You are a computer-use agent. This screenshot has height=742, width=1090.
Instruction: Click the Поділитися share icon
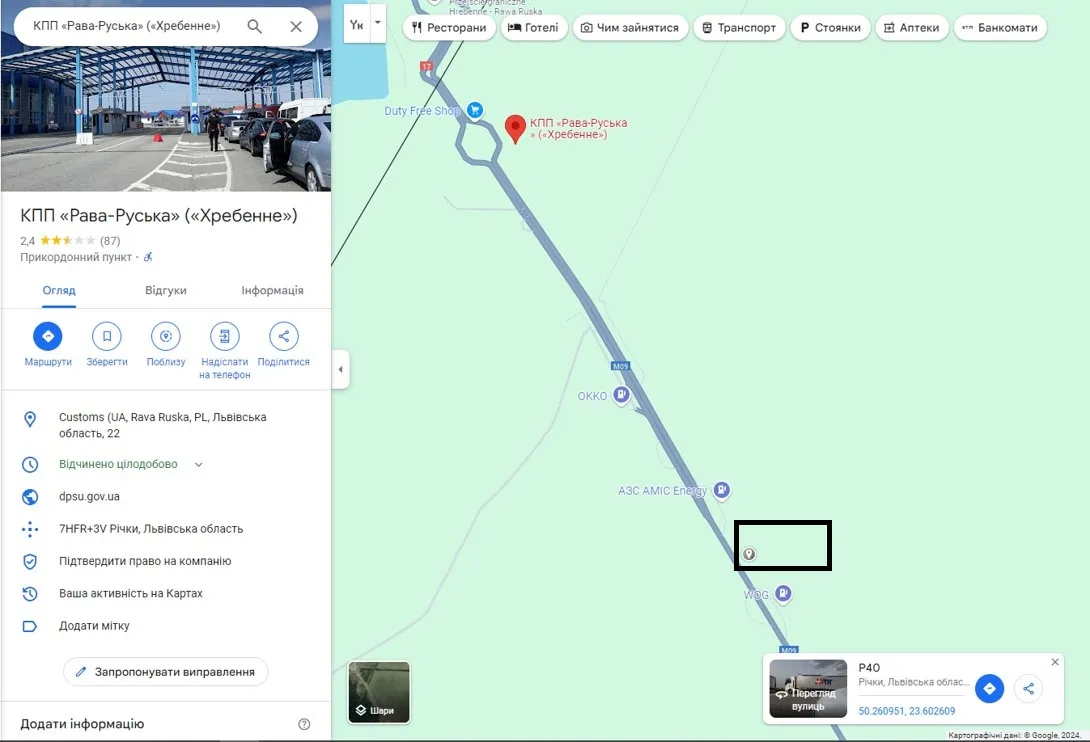tap(284, 337)
